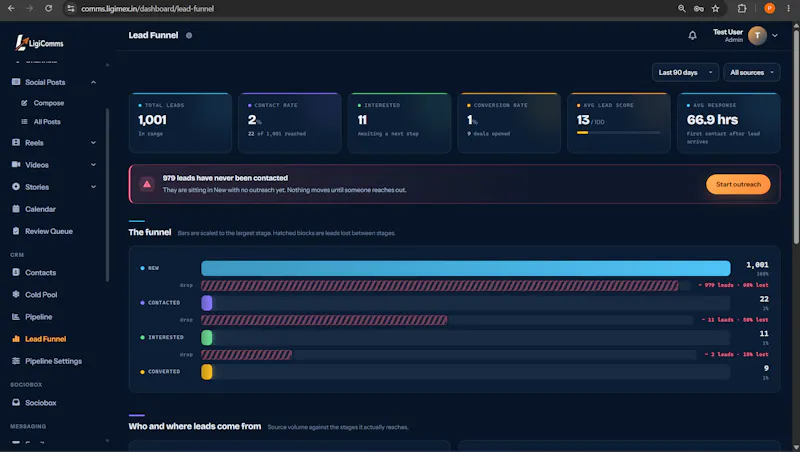Expand the Videos menu chevron

coord(93,165)
